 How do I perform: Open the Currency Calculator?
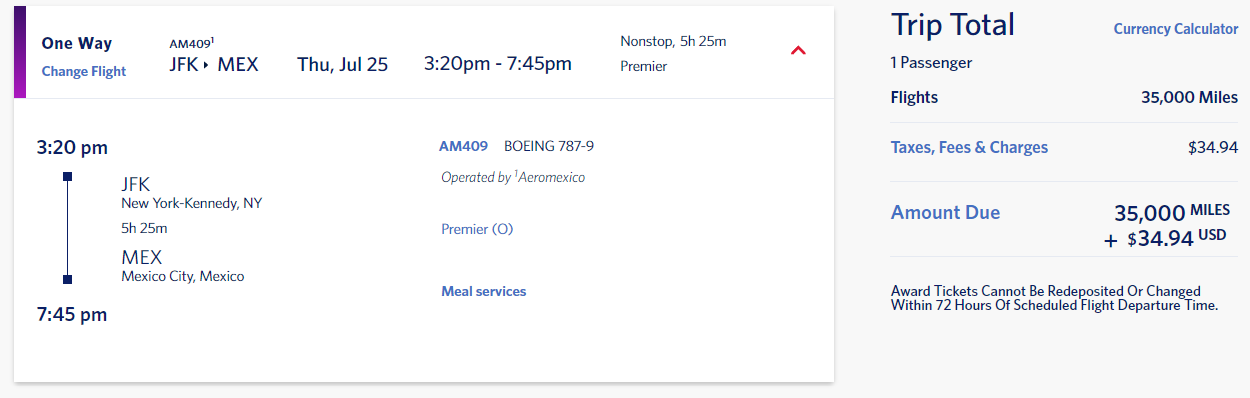click(x=1176, y=29)
